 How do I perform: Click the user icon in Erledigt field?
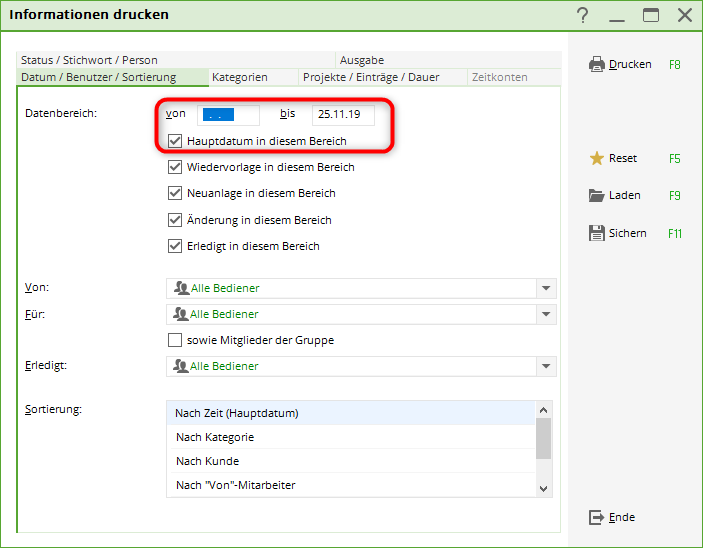click(x=181, y=366)
